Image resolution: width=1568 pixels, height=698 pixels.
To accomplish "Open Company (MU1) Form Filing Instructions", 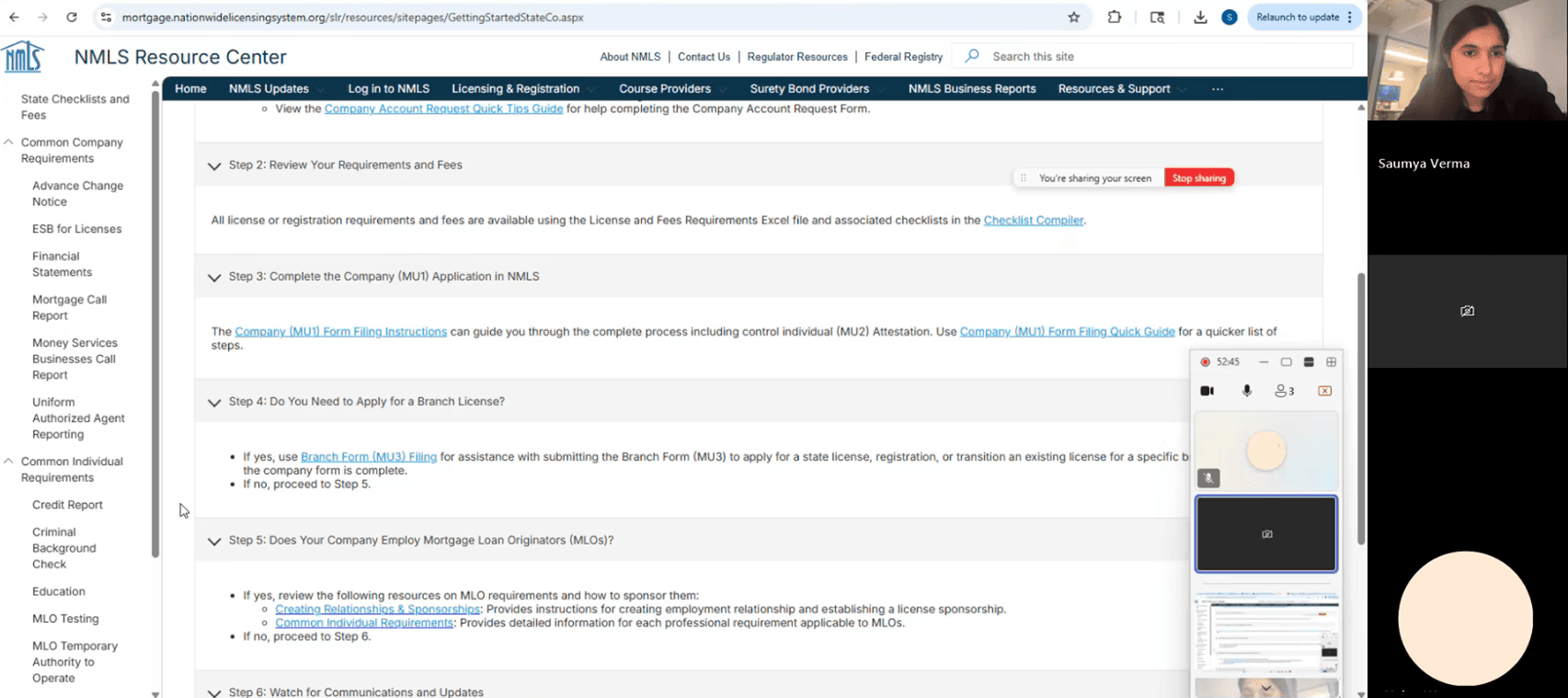I will [x=340, y=332].
